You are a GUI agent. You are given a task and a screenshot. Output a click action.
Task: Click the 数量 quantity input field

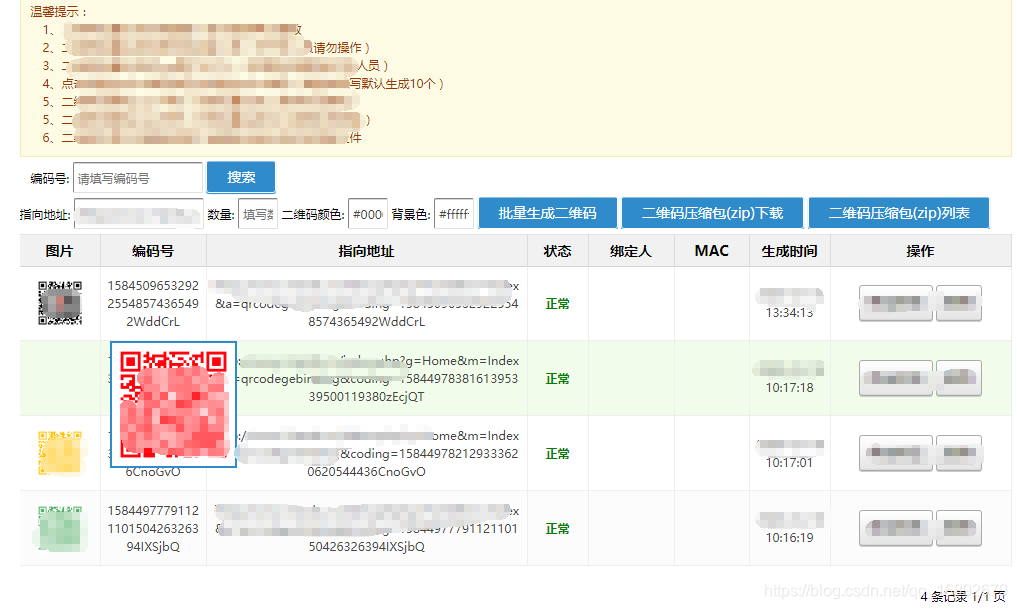pos(258,214)
